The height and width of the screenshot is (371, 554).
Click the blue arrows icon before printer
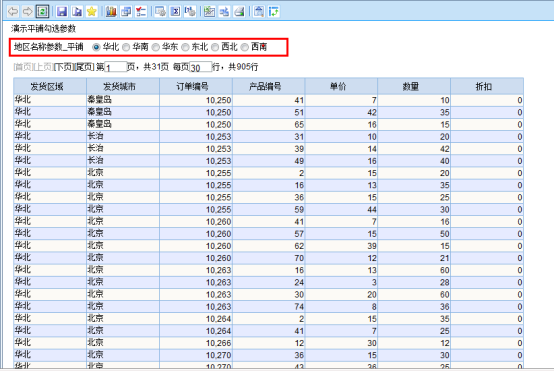point(224,12)
